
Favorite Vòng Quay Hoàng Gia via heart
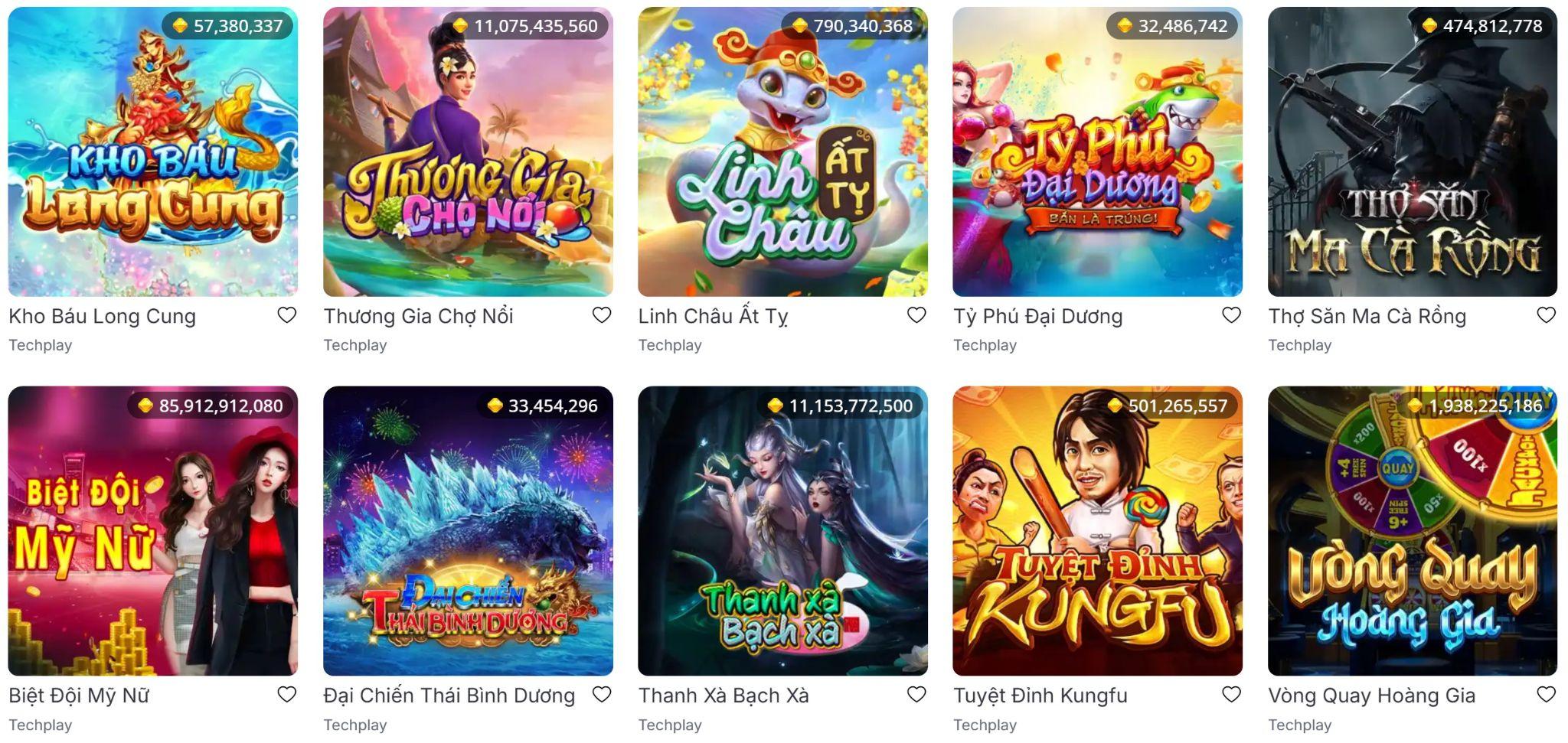click(x=1547, y=695)
